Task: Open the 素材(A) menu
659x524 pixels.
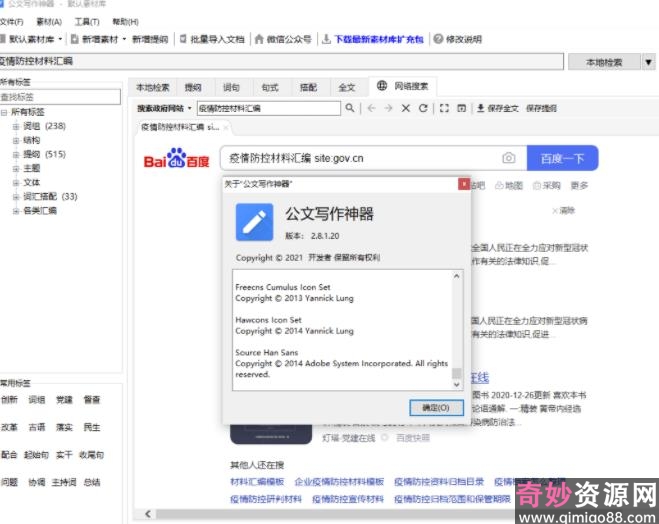Action: pos(49,21)
